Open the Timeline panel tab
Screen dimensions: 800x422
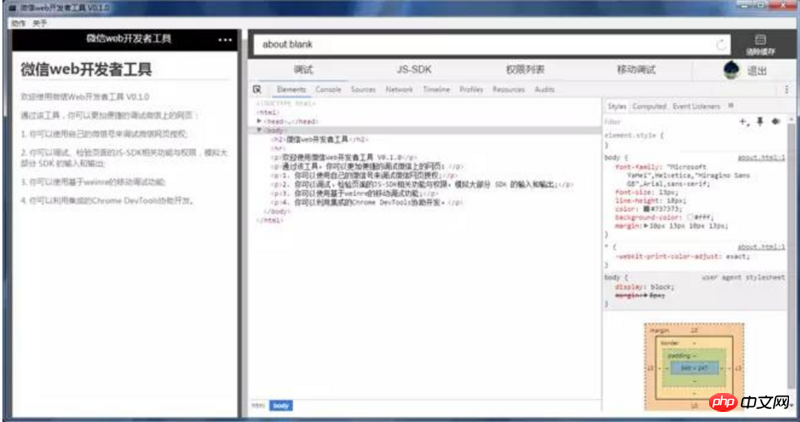(x=436, y=89)
